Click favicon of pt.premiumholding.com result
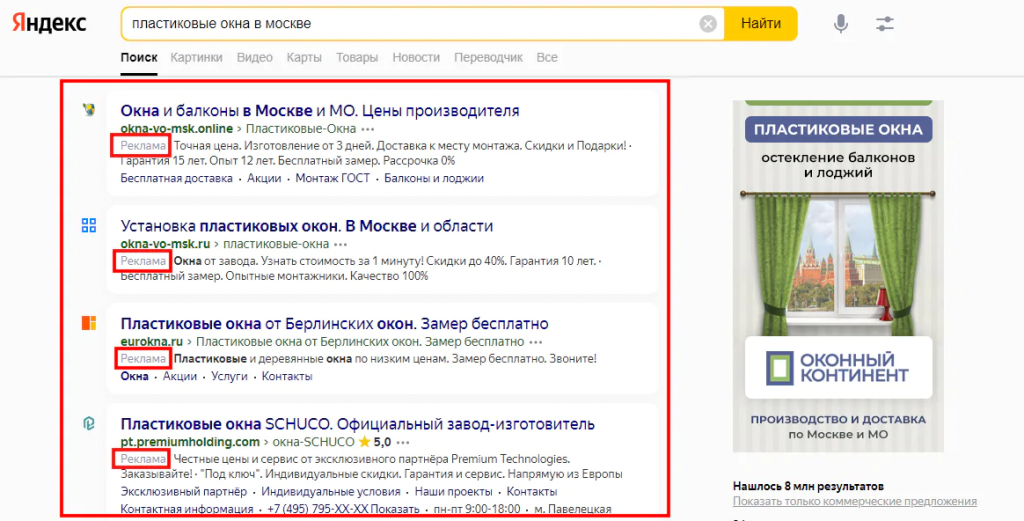The width and height of the screenshot is (1024, 521). (x=89, y=424)
